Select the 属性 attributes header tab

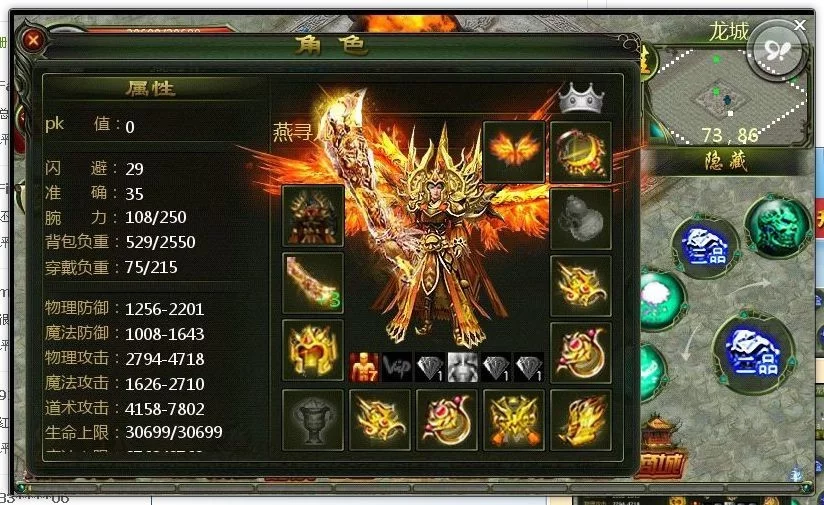tap(150, 88)
